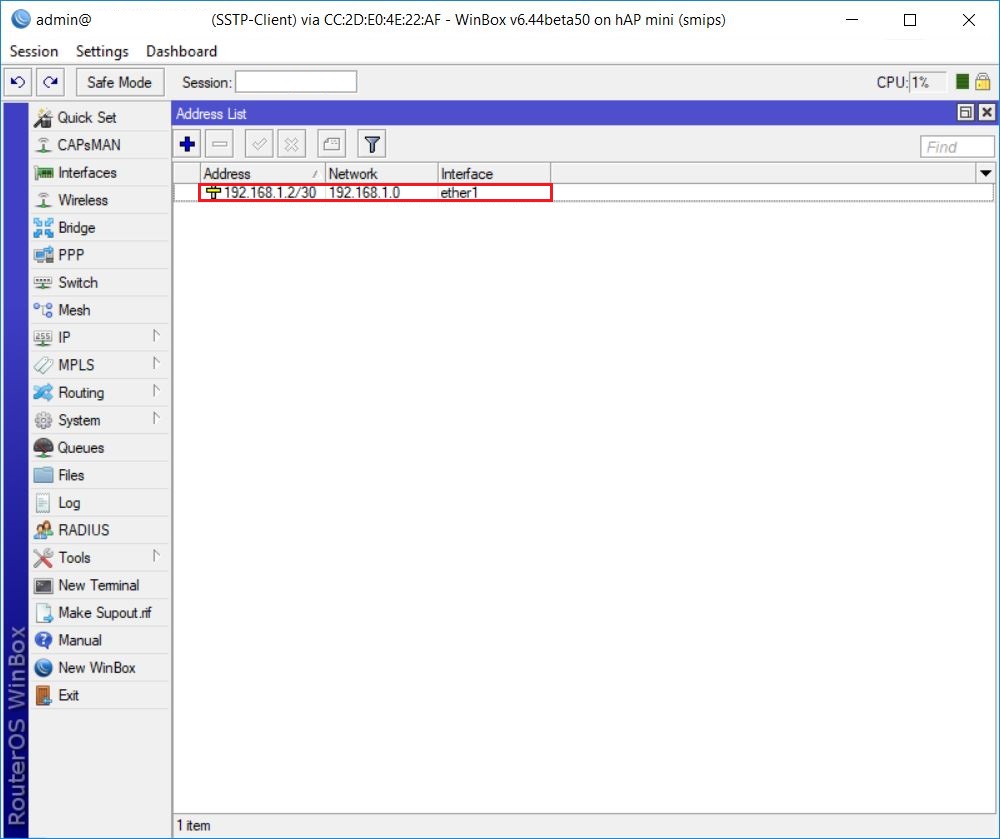1000x839 pixels.
Task: Open column selector dropdown arrow
Action: (985, 173)
